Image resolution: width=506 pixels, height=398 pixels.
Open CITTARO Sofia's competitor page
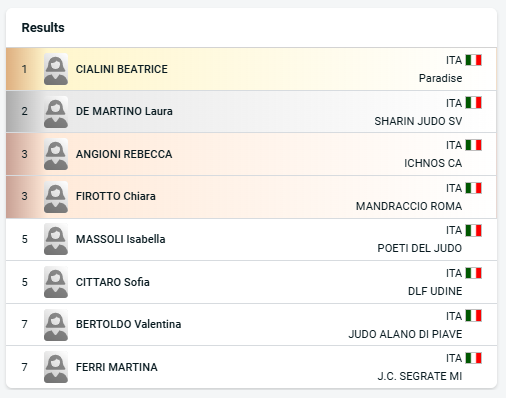click(113, 282)
